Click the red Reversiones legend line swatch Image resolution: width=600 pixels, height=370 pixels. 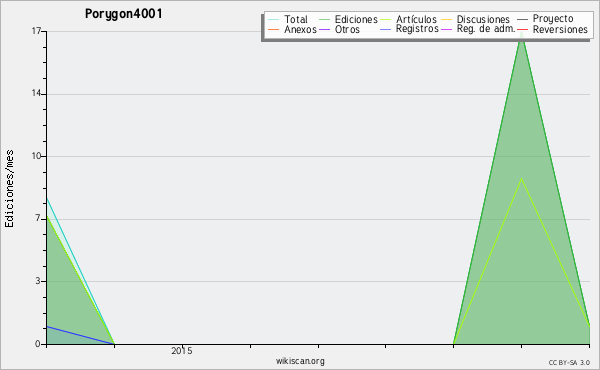coord(522,29)
